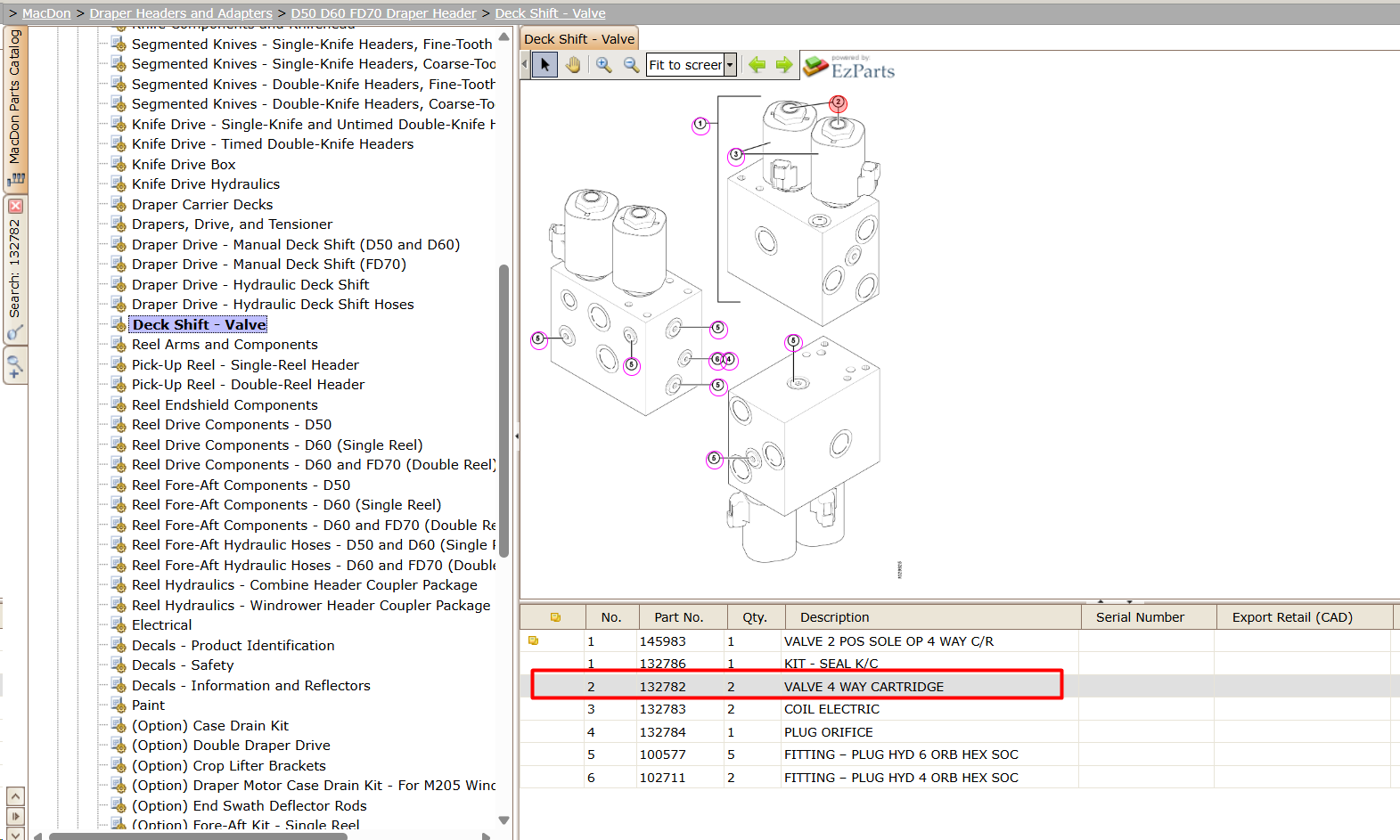Activate the hand pan tool
The image size is (1400, 840).
coord(573,65)
